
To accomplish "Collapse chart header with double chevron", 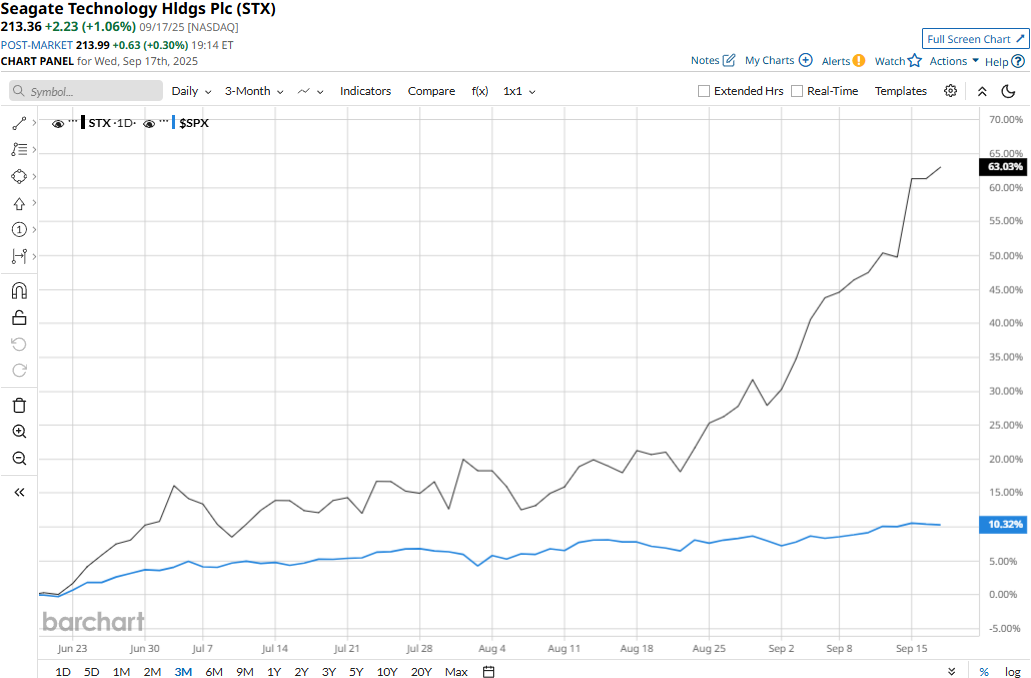I will [x=982, y=91].
